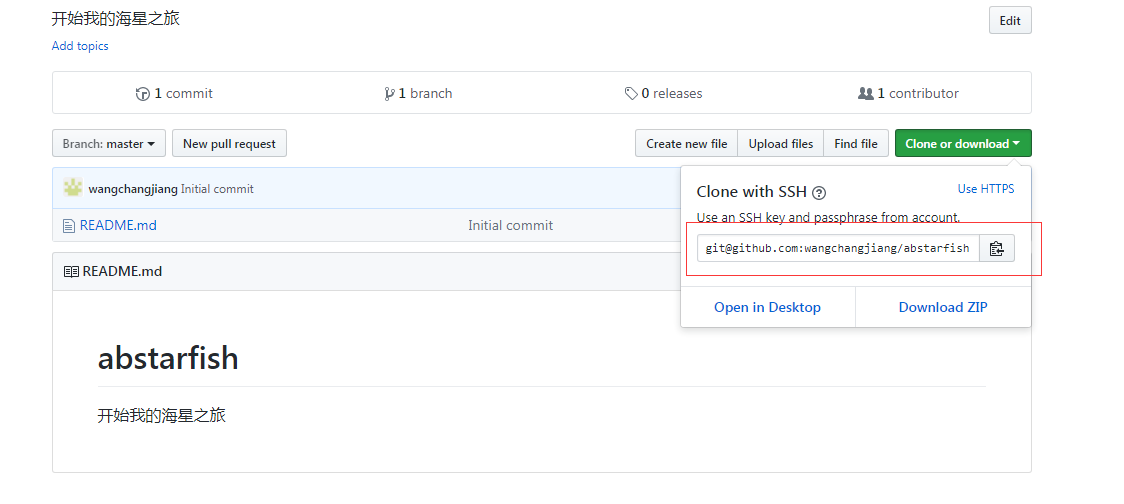The image size is (1124, 504).
Task: Select the git@github.com SSH URL field
Action: click(x=838, y=249)
